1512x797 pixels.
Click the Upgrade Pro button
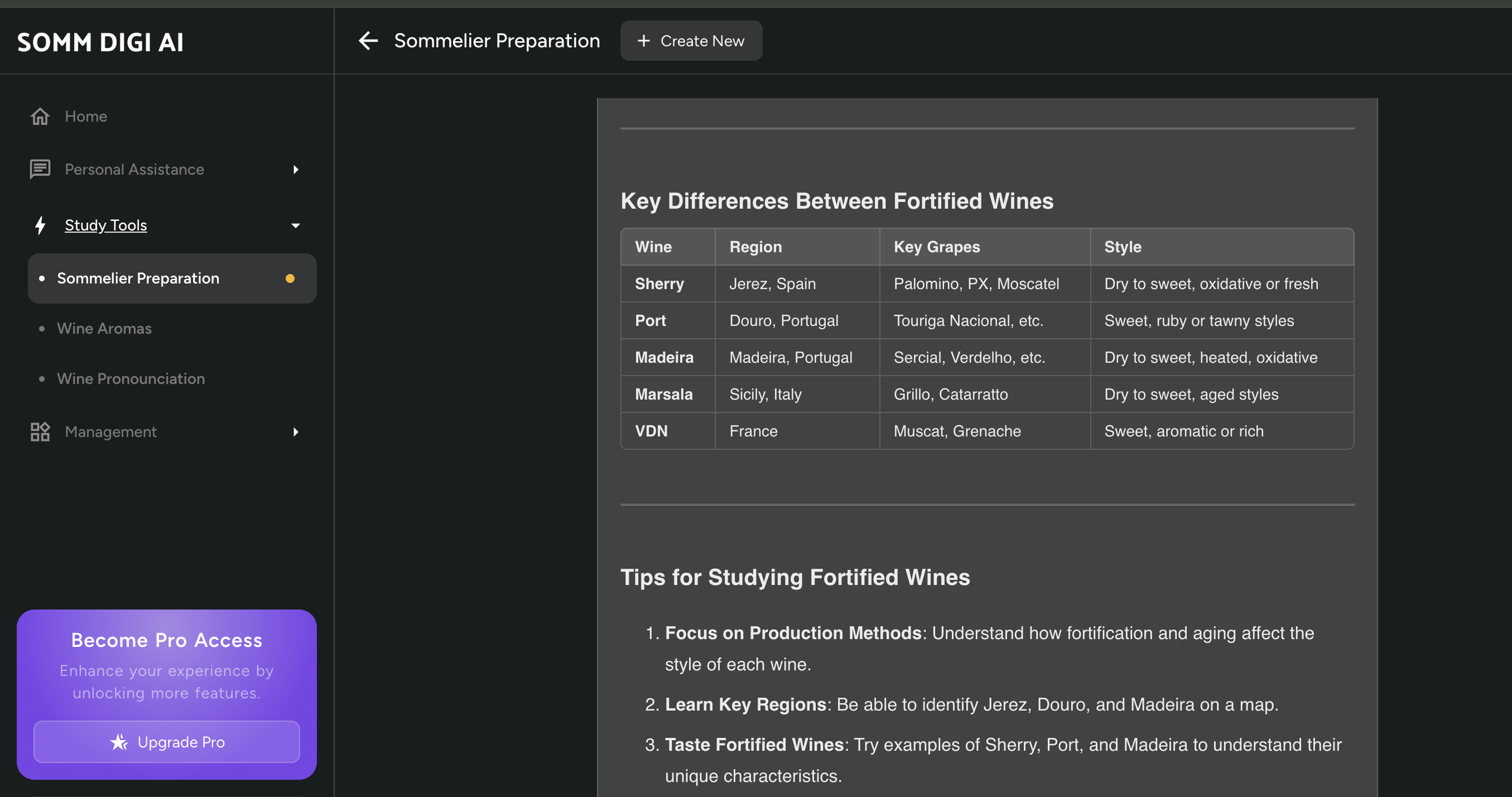coord(166,742)
